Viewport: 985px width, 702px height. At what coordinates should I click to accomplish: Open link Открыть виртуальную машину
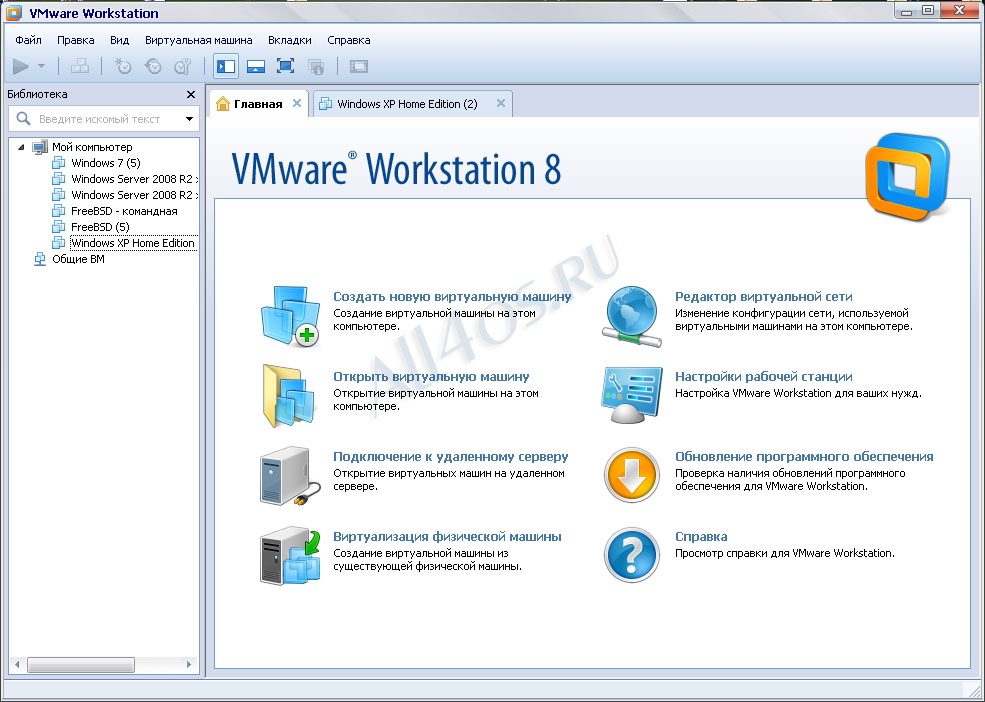point(431,376)
